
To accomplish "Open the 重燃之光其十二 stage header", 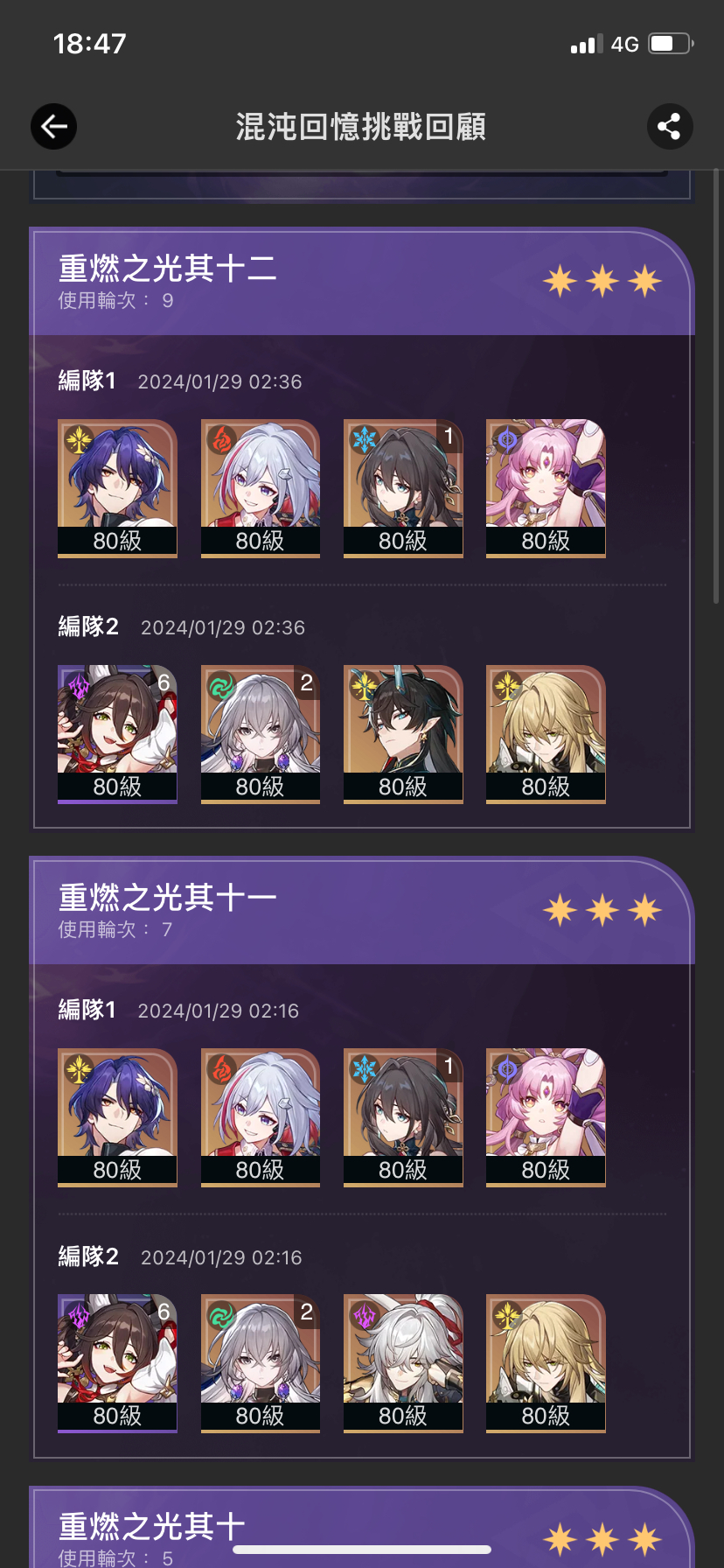I will pyautogui.click(x=362, y=282).
